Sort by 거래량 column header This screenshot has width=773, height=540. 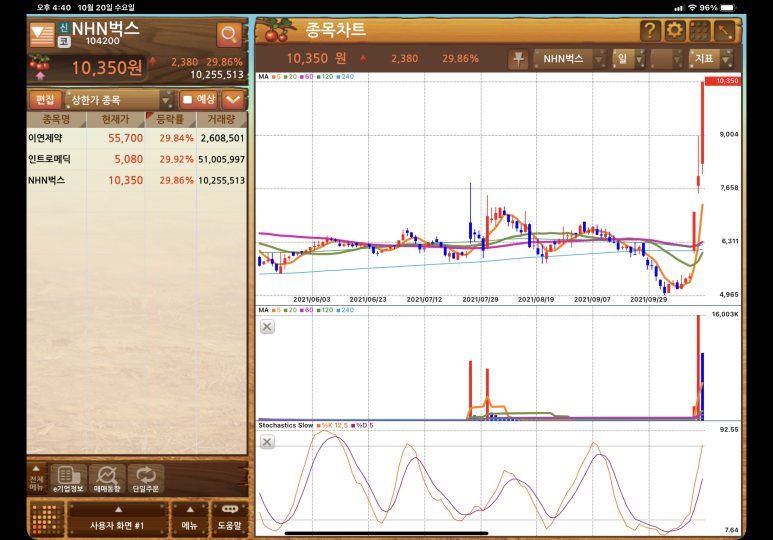221,119
